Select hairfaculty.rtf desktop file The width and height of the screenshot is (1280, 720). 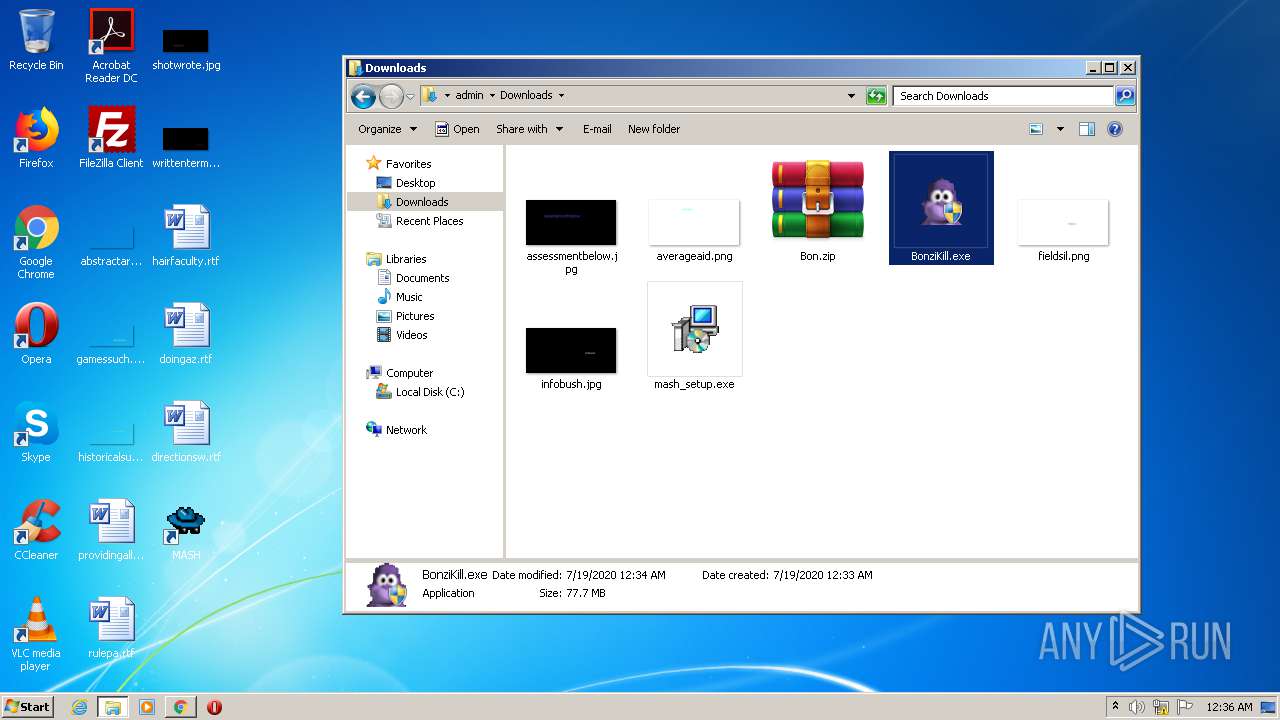(186, 236)
